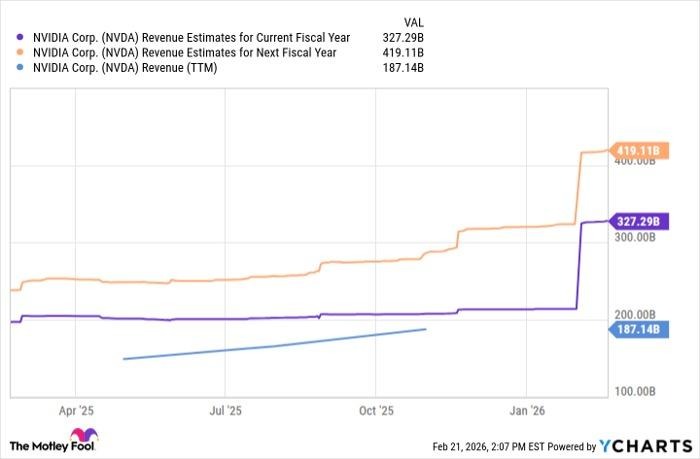700x459 pixels.
Task: Click the blue legend dot for Revenue TTM
Action: pyautogui.click(x=20, y=70)
